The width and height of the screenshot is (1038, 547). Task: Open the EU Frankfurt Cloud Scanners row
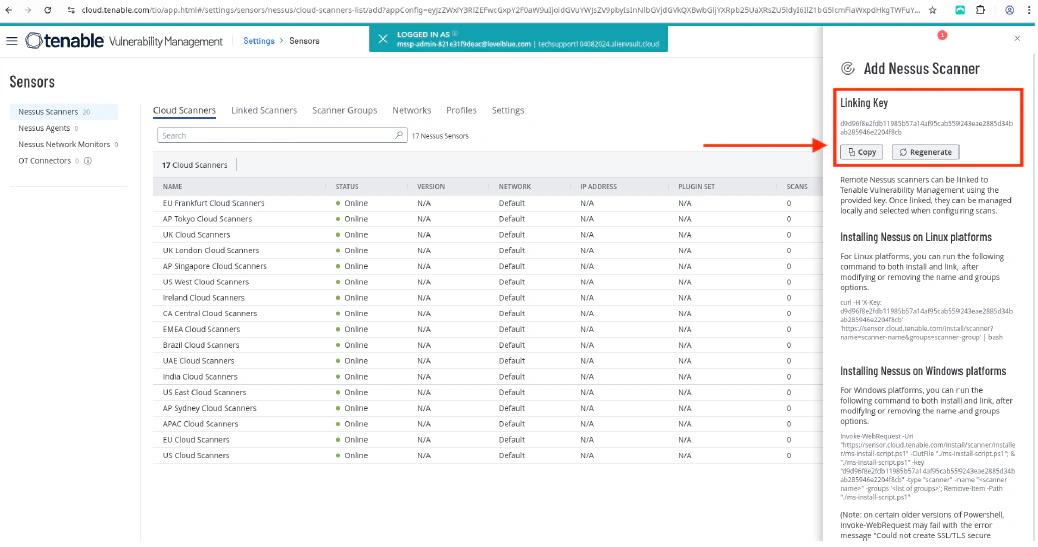213,203
